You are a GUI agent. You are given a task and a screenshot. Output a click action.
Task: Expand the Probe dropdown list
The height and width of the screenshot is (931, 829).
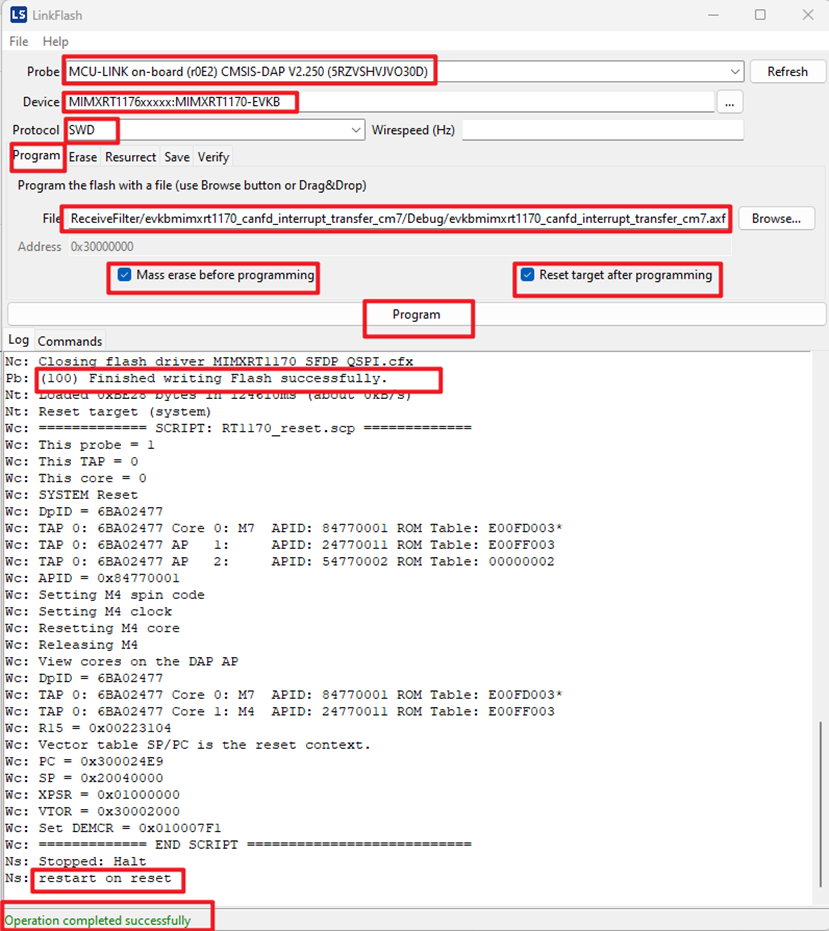(735, 72)
